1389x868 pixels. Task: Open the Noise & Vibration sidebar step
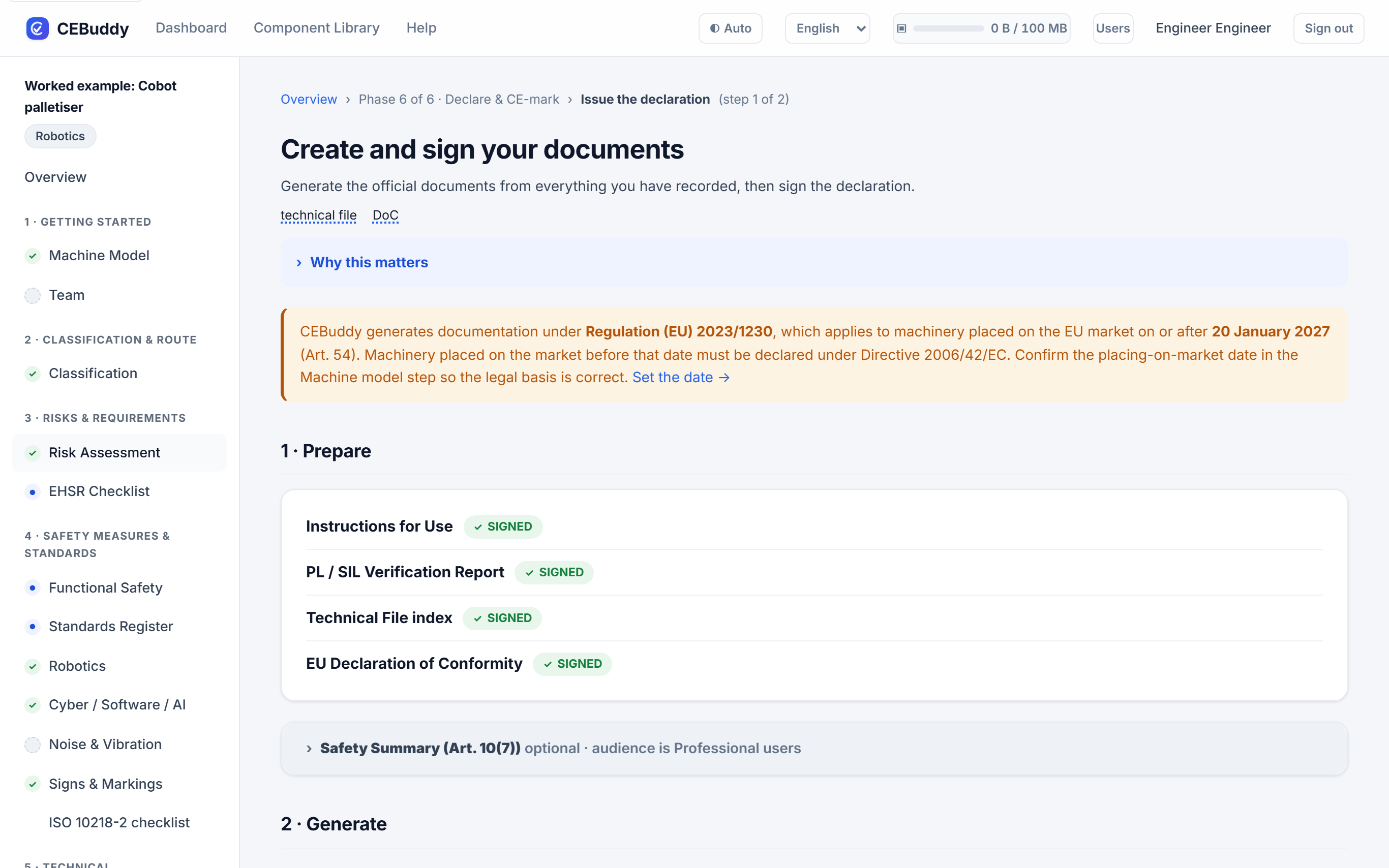(119, 745)
